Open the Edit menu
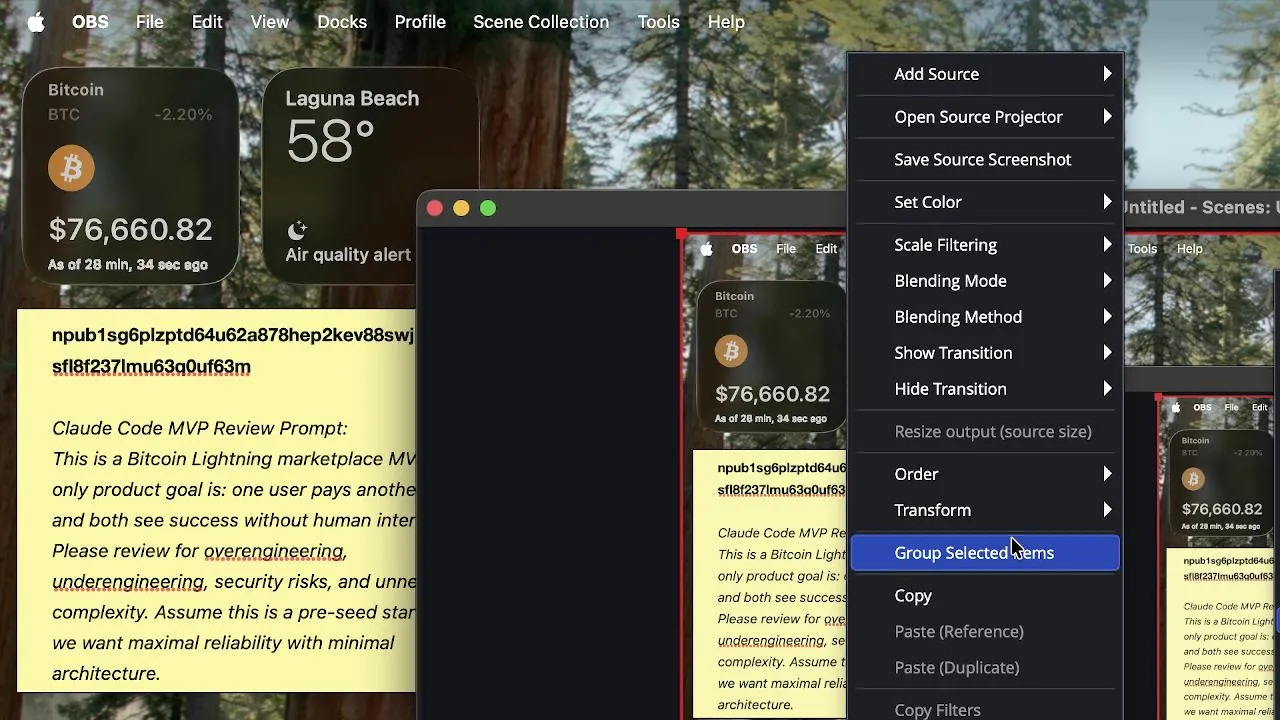 click(207, 22)
